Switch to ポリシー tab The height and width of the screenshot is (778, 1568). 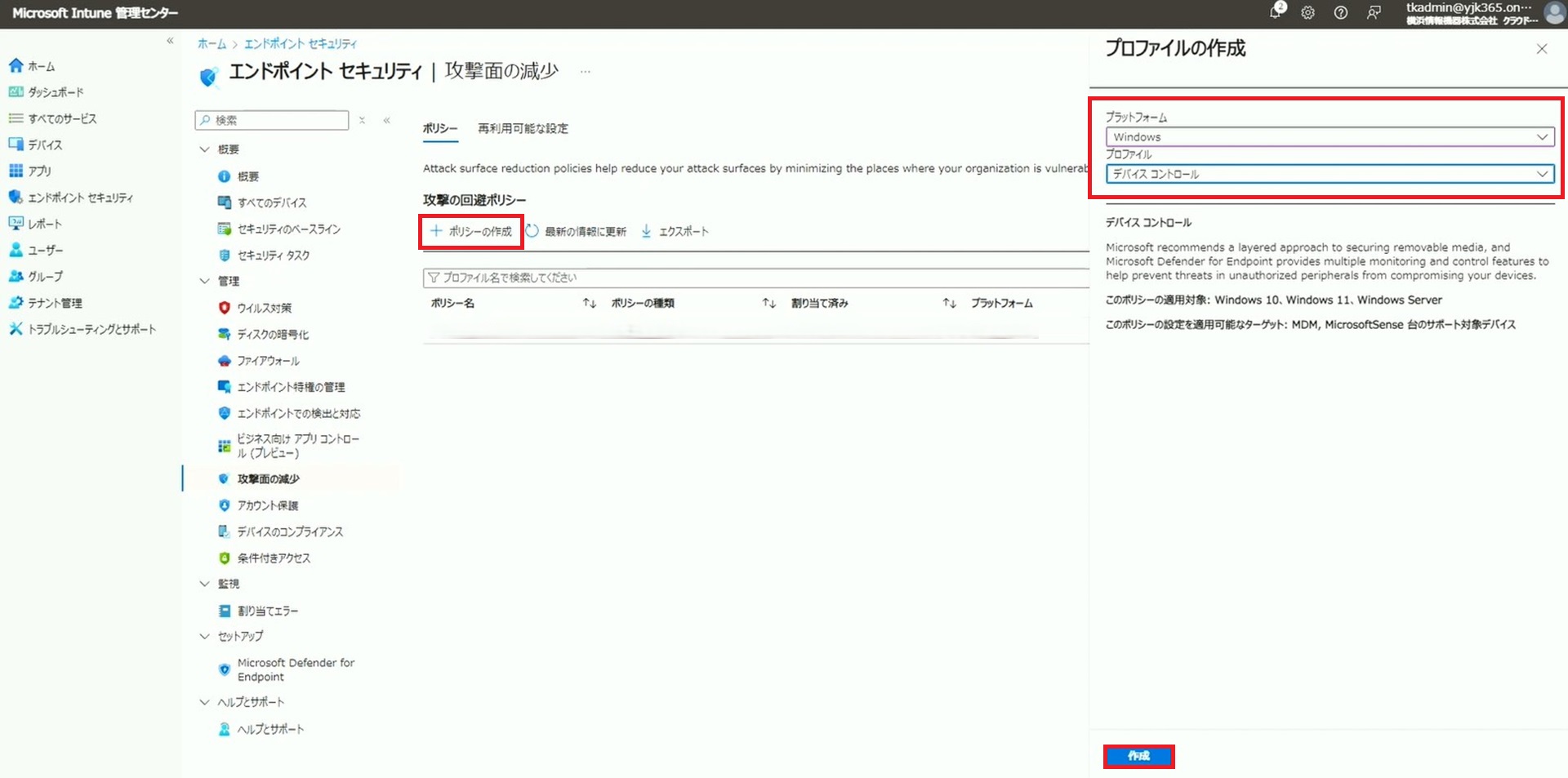tap(439, 128)
